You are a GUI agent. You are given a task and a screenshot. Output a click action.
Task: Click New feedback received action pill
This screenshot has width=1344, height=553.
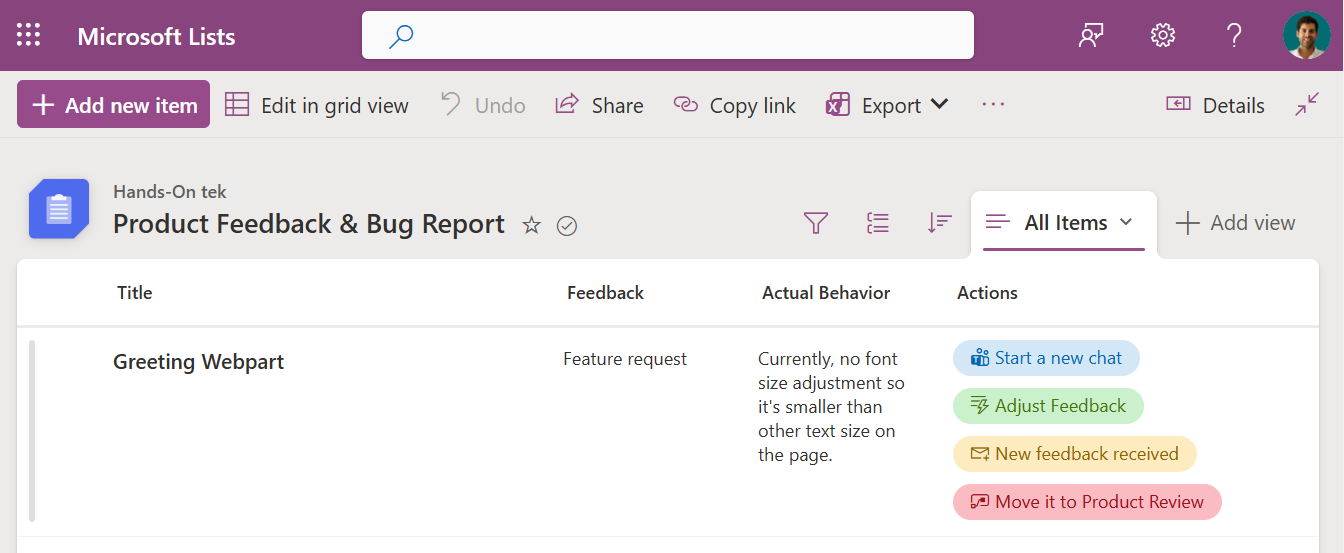click(x=1074, y=454)
